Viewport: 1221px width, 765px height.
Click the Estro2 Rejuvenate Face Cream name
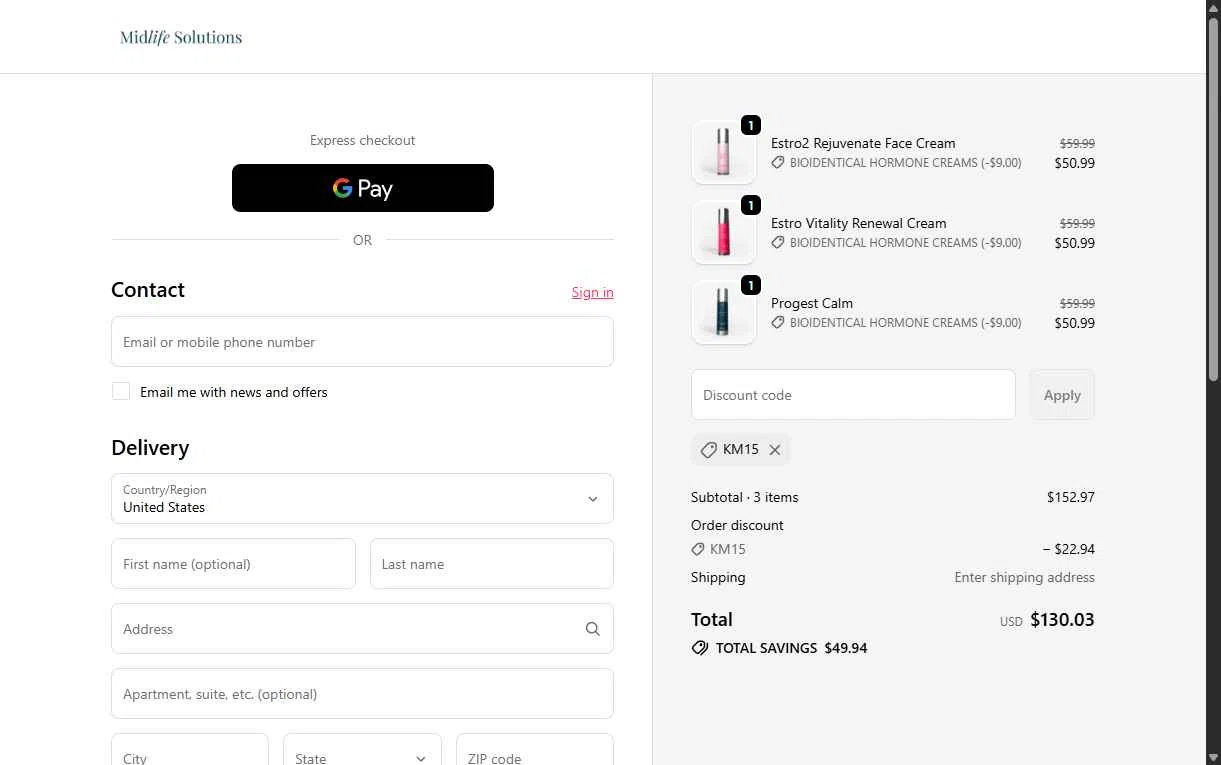coord(863,143)
